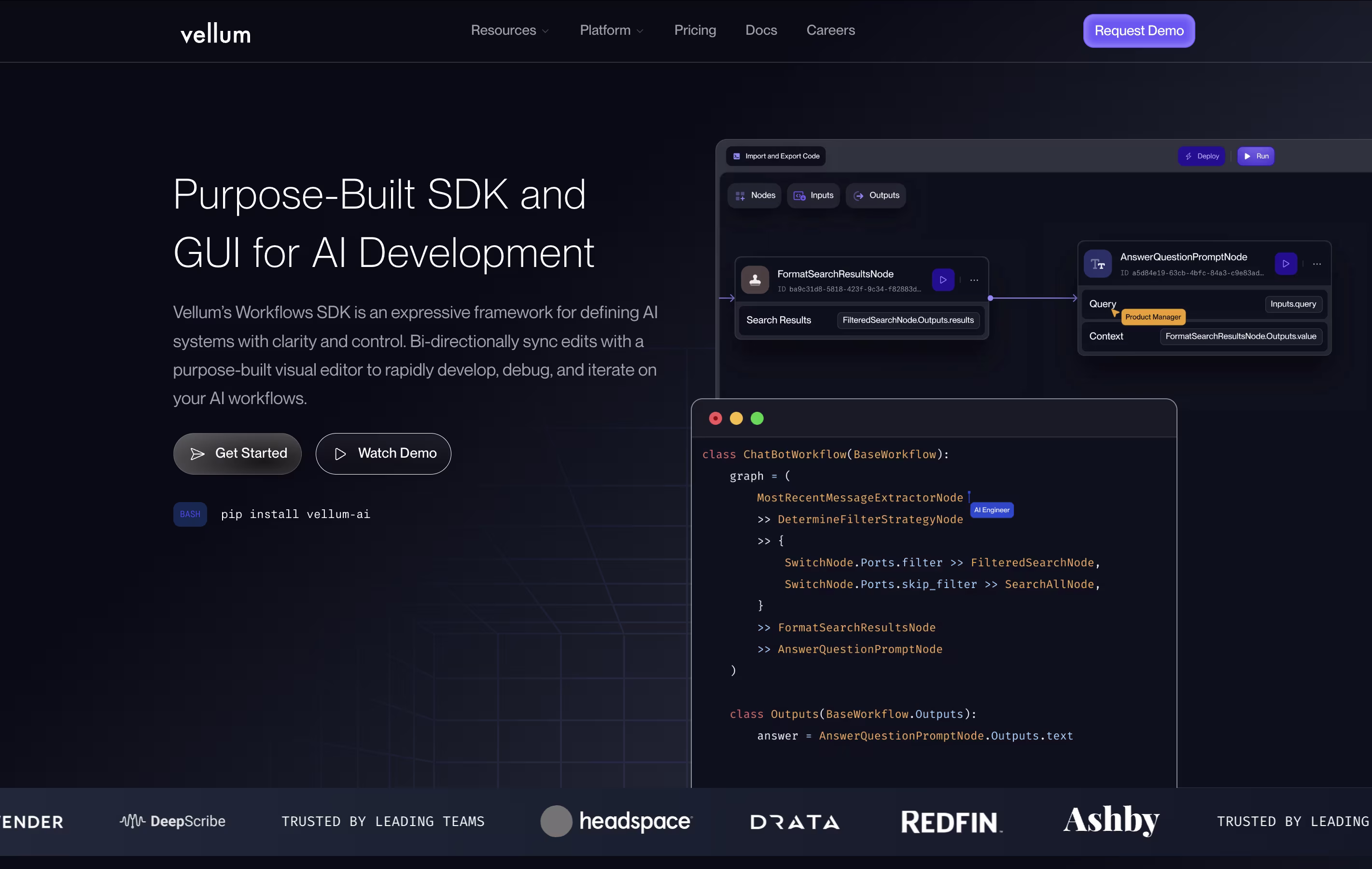Click the yellow window dot in code panel
Screen dimensions: 1372x869
(736, 419)
